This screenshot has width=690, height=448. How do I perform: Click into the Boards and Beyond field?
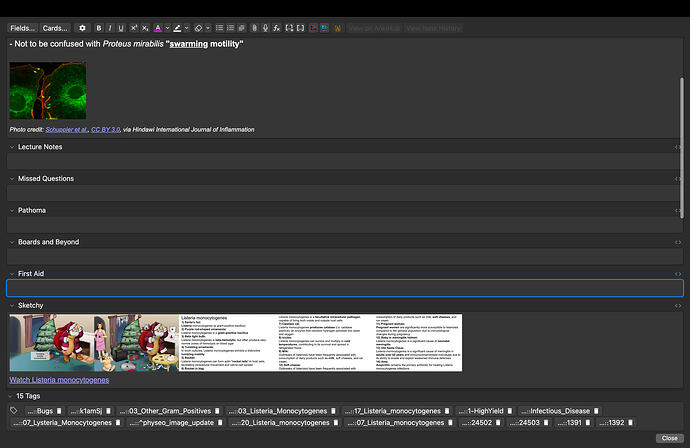pos(345,257)
